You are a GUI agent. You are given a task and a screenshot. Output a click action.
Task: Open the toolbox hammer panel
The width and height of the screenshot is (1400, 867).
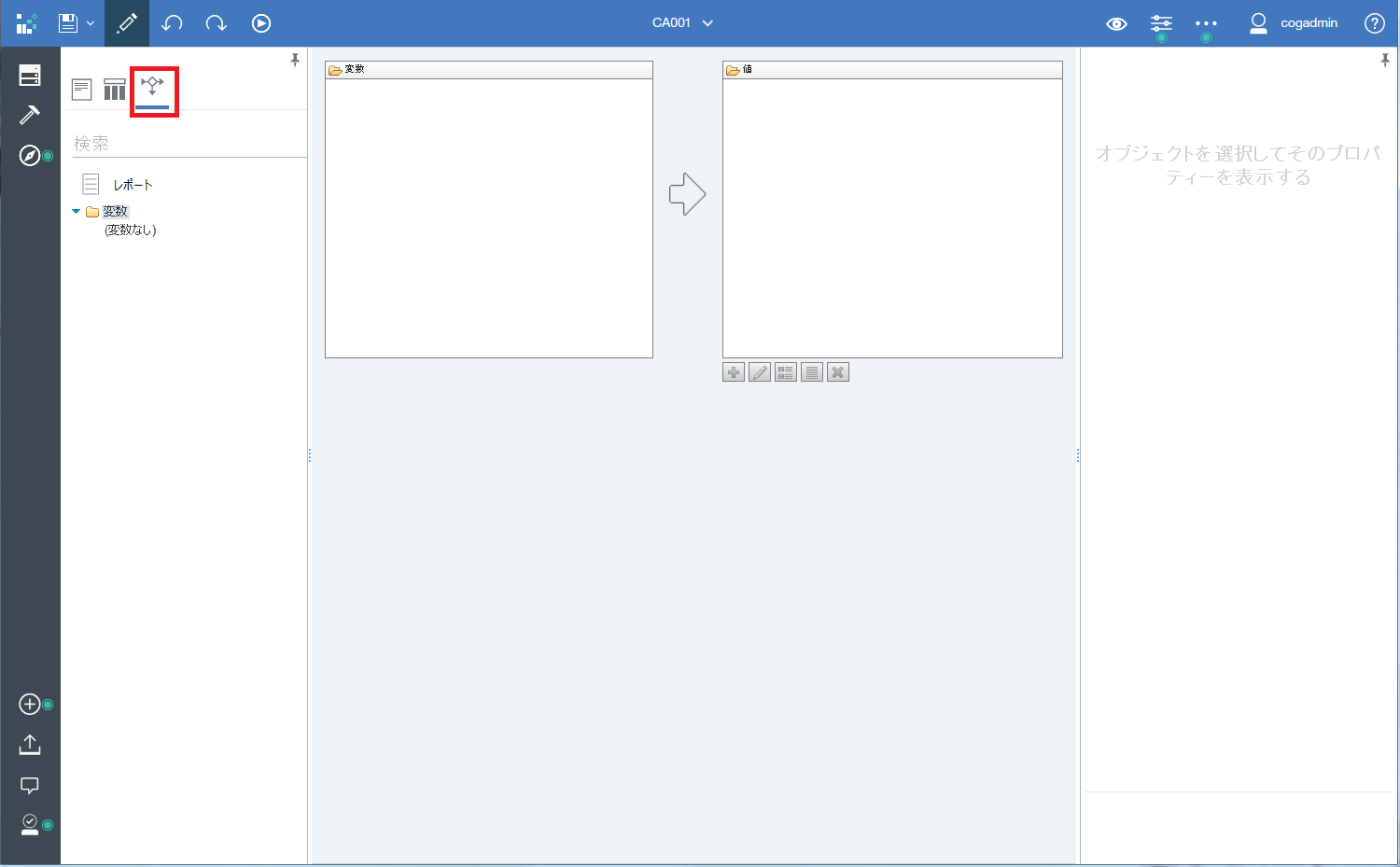30,115
